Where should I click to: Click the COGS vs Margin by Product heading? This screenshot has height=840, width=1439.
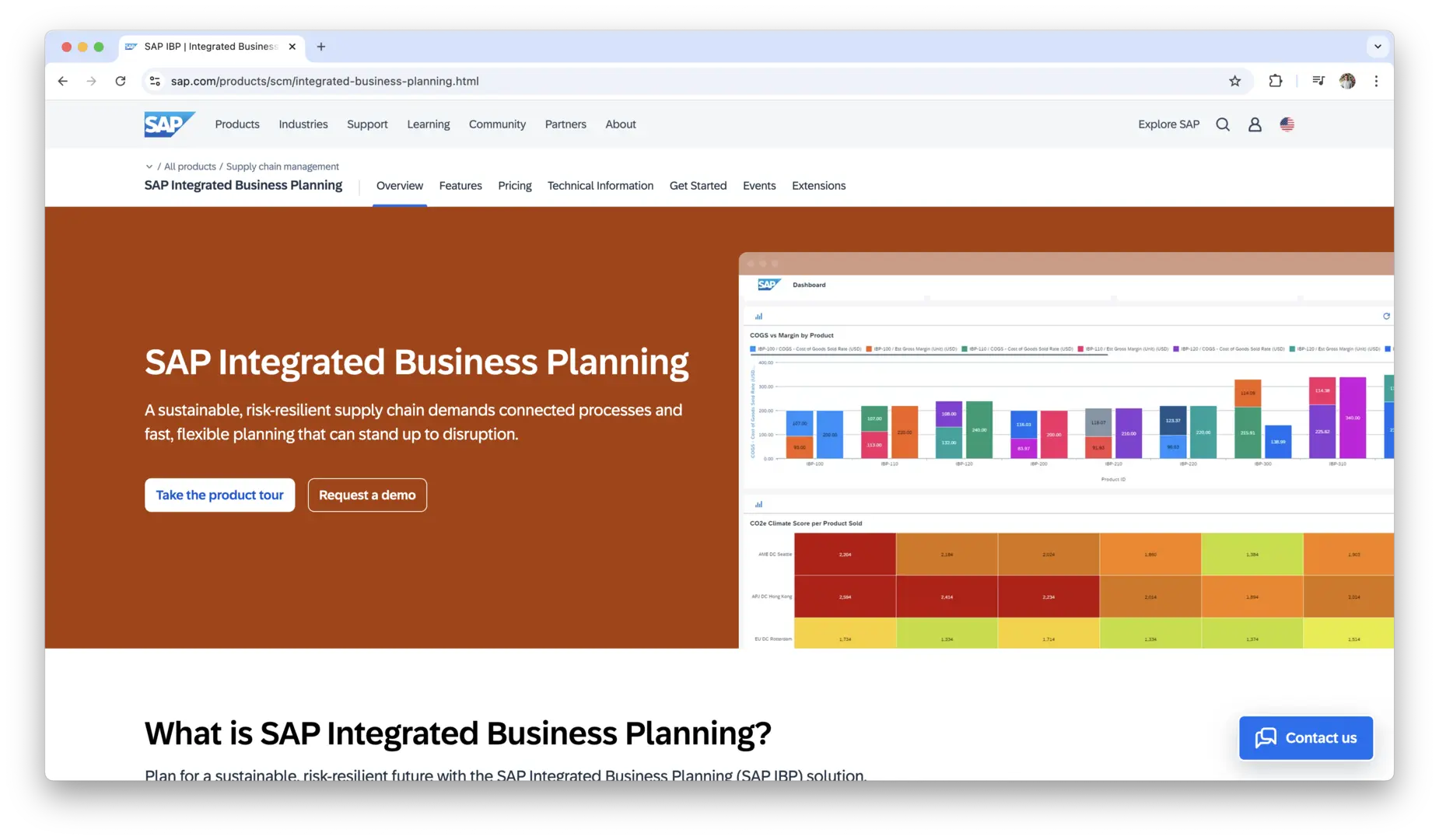click(x=791, y=335)
